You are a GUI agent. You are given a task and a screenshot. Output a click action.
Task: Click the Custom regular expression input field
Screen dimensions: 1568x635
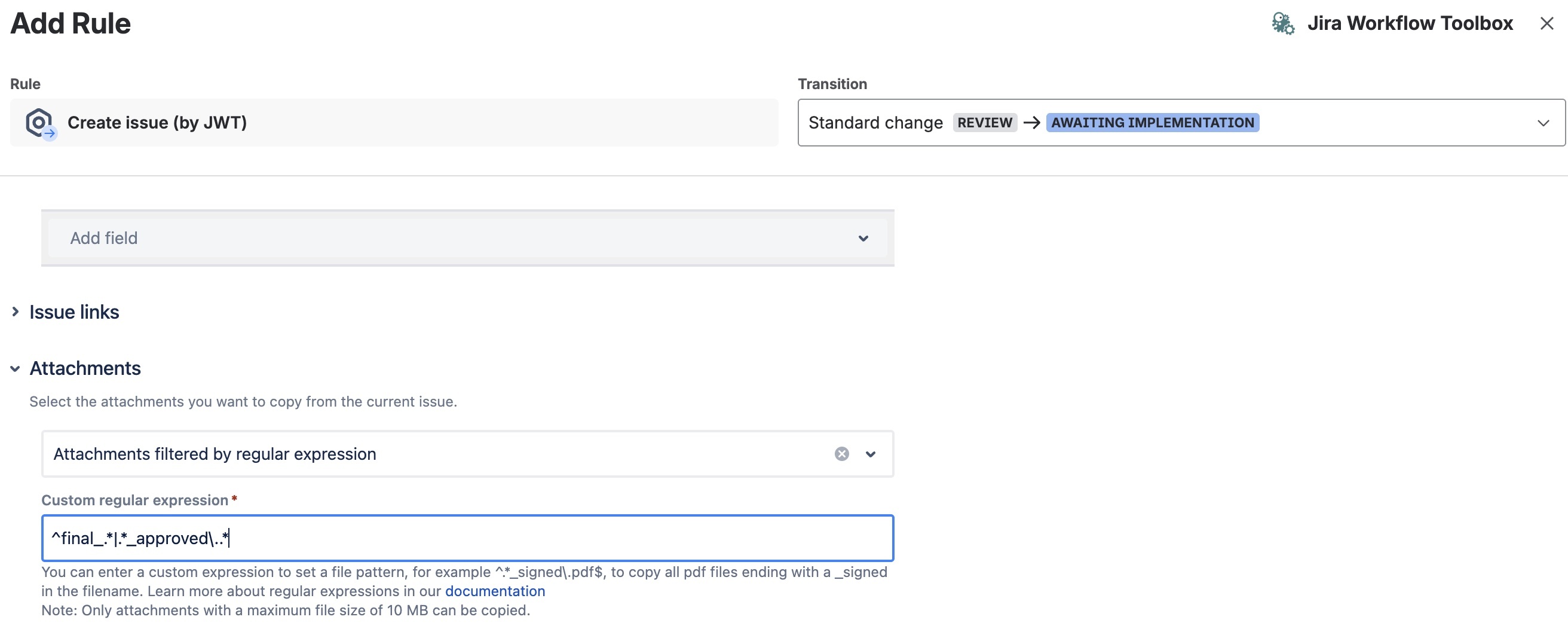[467, 538]
